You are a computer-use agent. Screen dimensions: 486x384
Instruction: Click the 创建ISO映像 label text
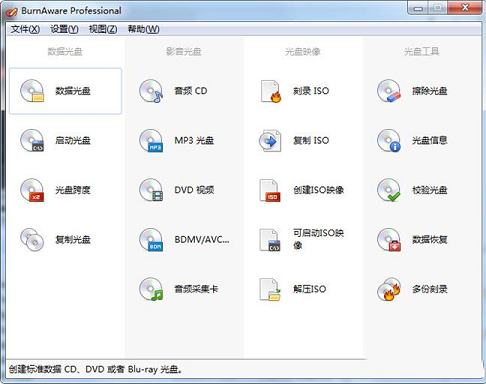pyautogui.click(x=318, y=190)
